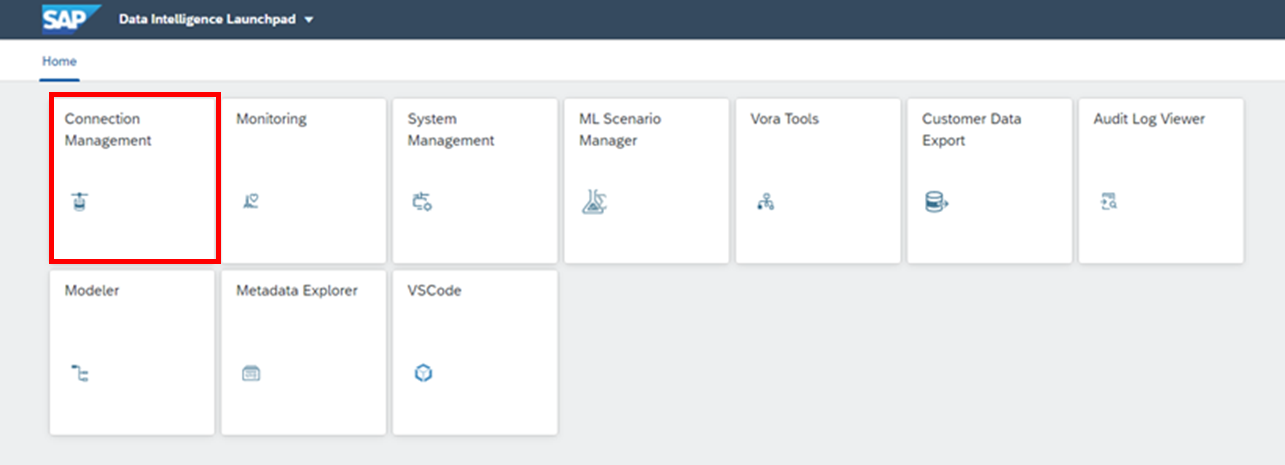
Task: Click the VSCode hexagon icon
Action: coord(423,373)
